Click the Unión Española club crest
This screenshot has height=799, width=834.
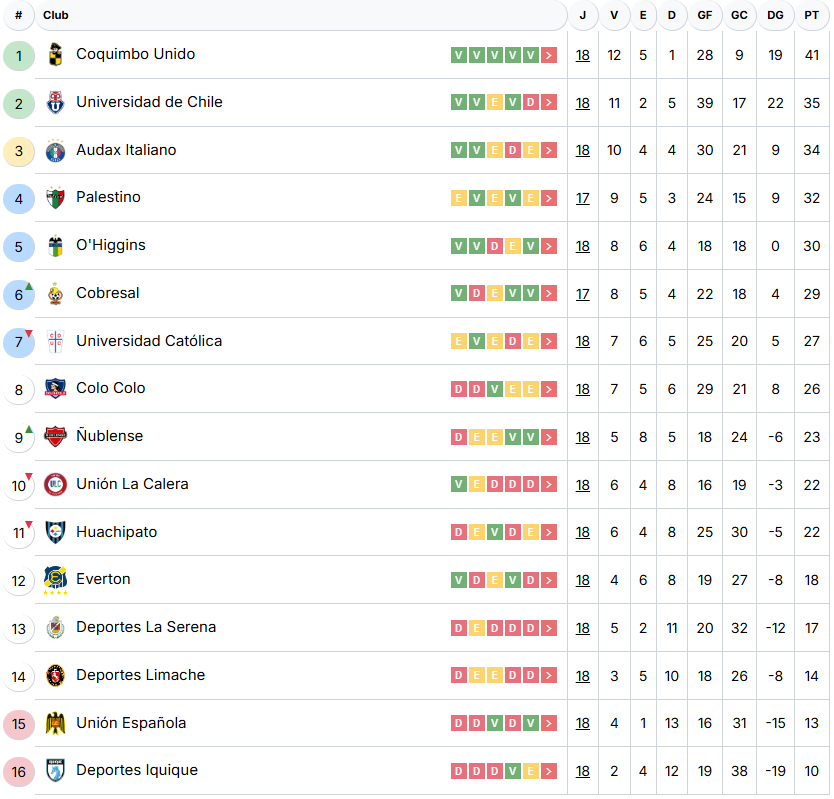(x=56, y=724)
